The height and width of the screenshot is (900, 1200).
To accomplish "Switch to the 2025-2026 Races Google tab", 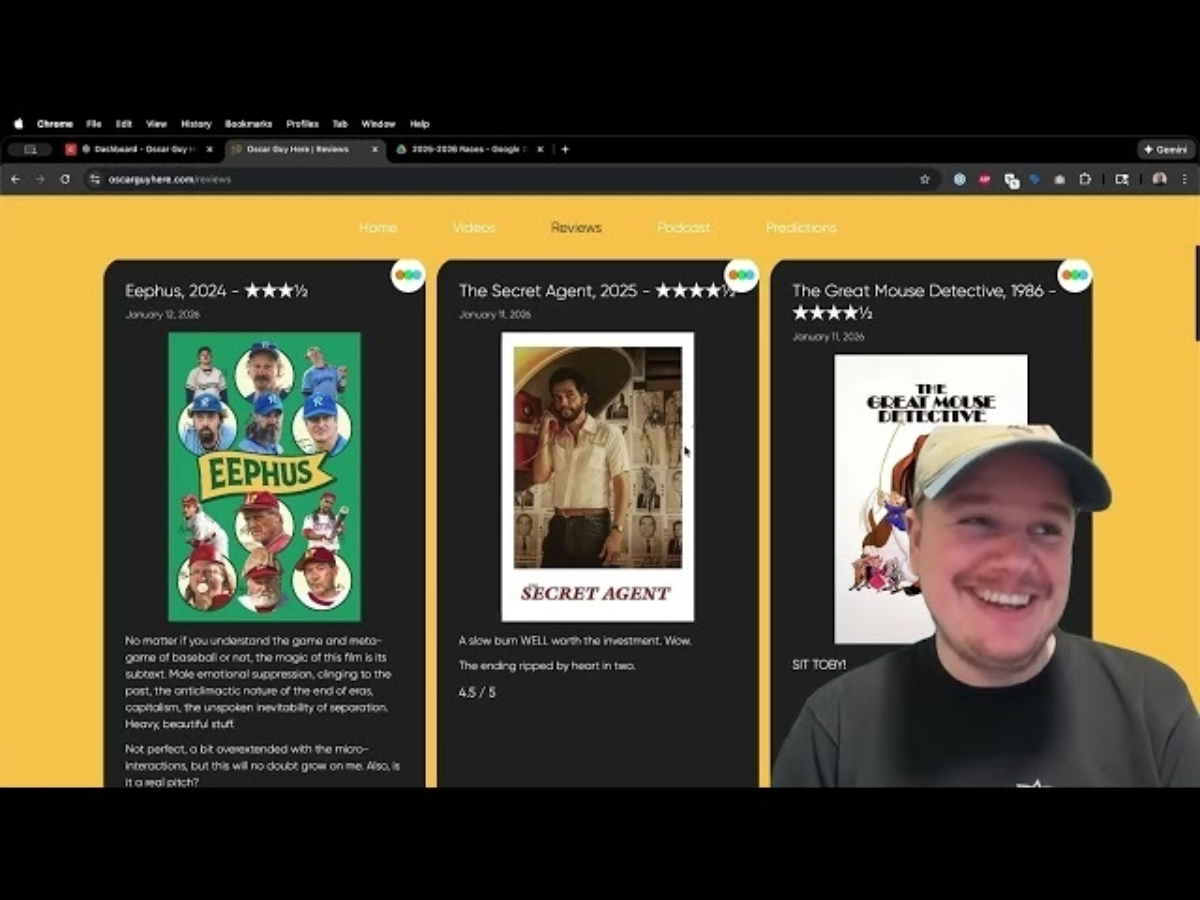I will [465, 148].
